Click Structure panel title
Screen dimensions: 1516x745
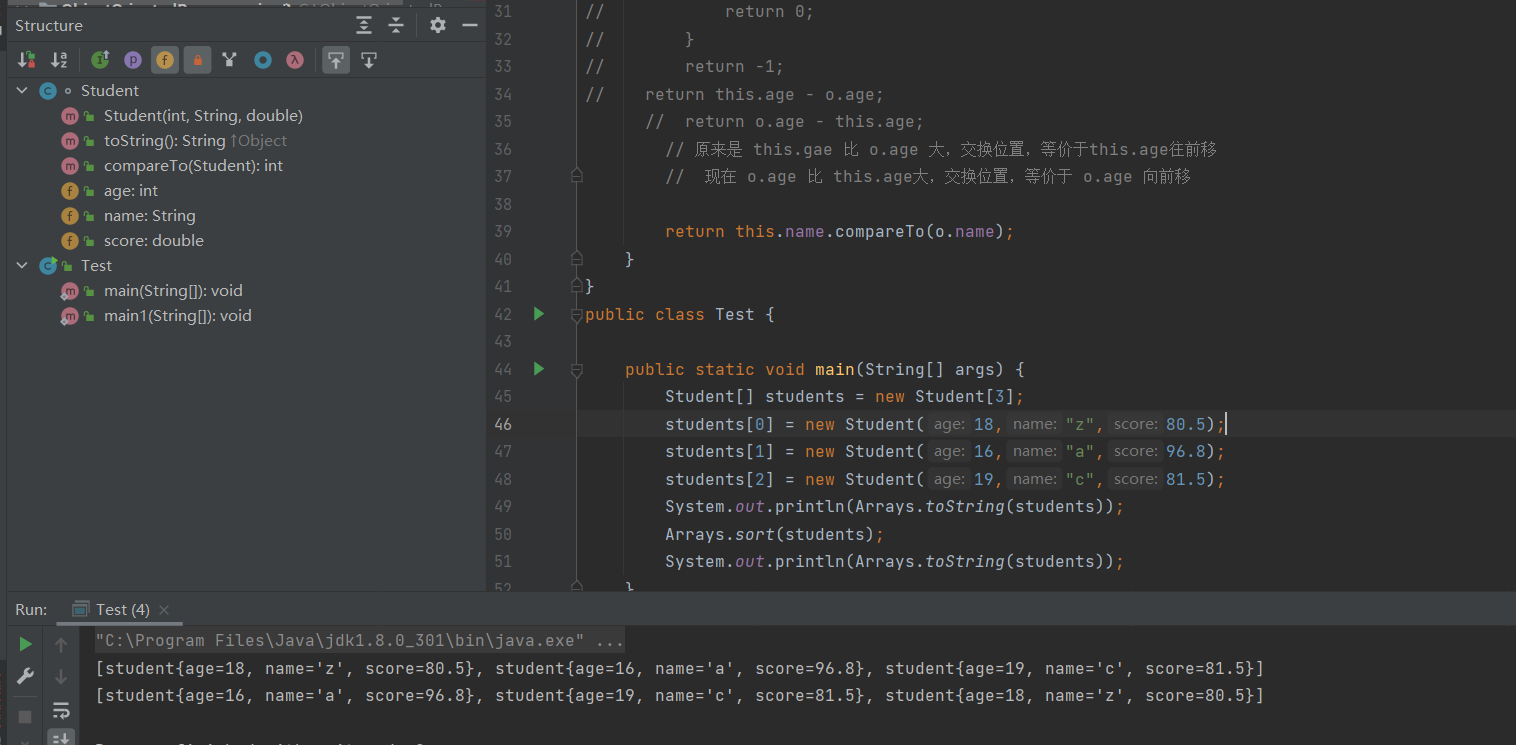point(49,25)
